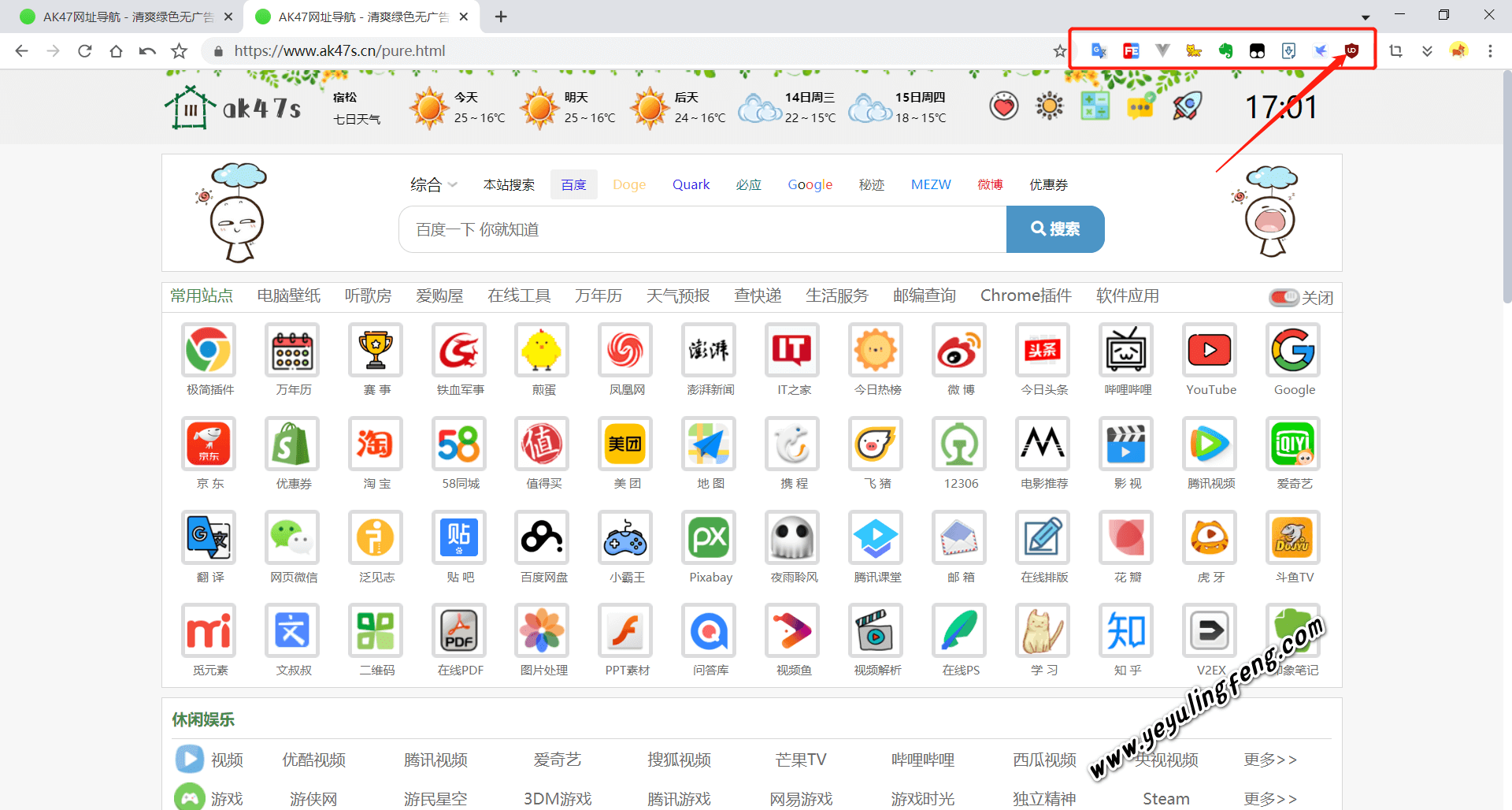Screen dimensions: 1512x810
Task: Open the tab search dropdown arrow
Action: 1366,17
